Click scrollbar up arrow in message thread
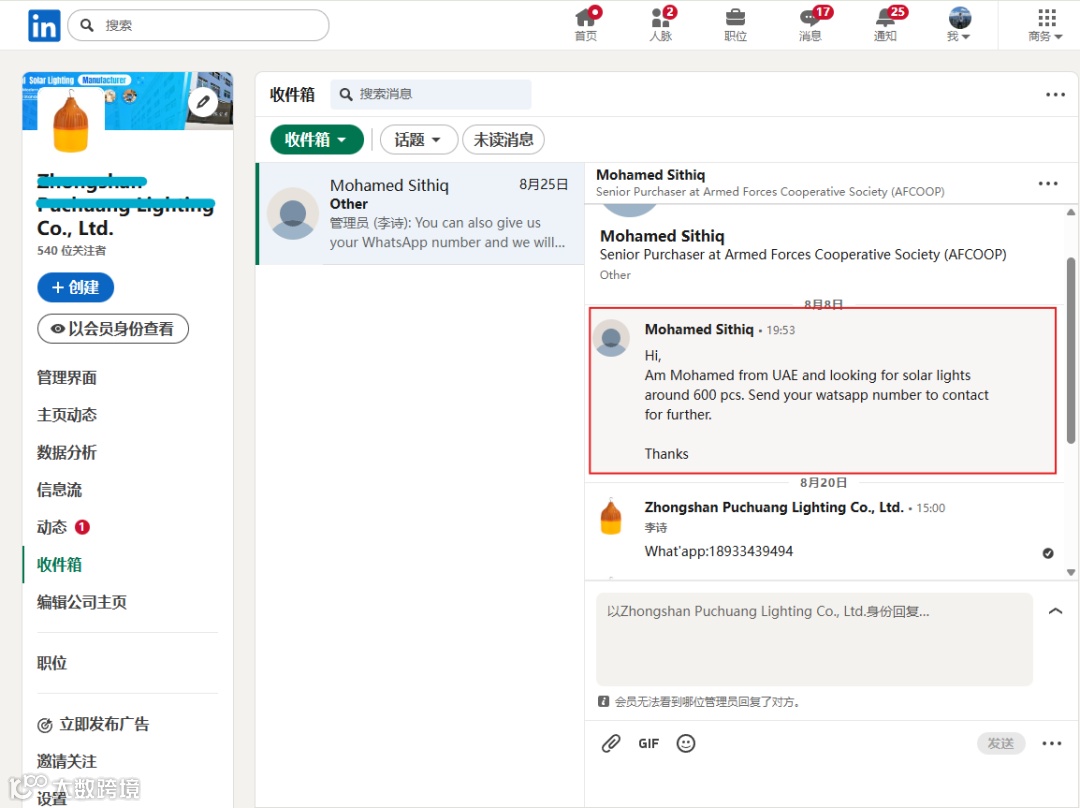 1071,212
